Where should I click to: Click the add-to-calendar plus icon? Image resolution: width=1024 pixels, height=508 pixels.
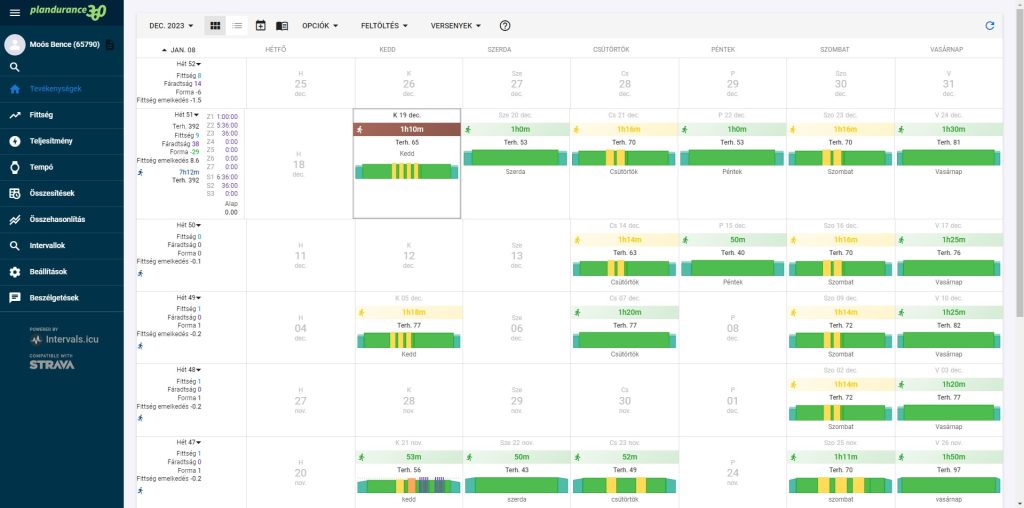tap(260, 26)
